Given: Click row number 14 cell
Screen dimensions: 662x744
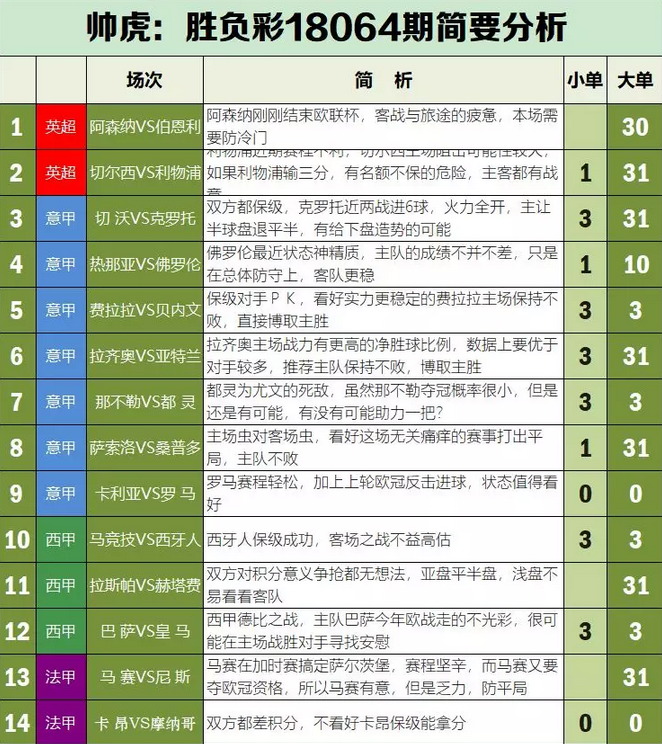Looking at the screenshot, I should point(18,723).
